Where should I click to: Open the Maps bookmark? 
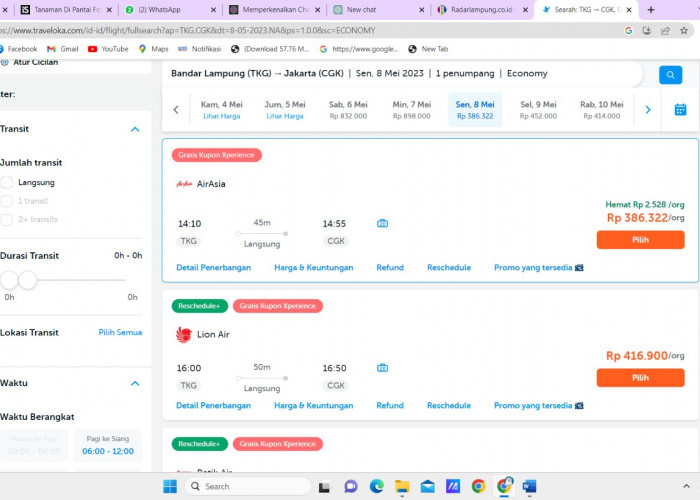(x=154, y=49)
